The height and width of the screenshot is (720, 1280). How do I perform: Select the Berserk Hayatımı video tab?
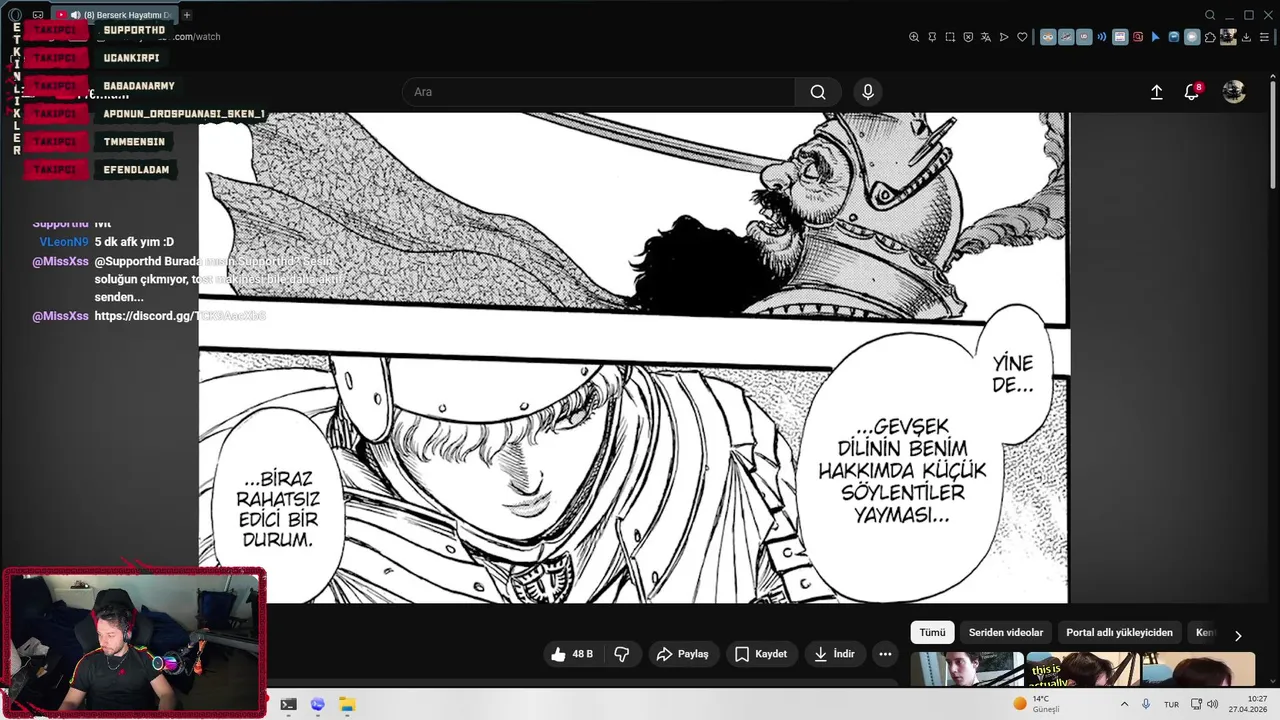click(x=113, y=15)
